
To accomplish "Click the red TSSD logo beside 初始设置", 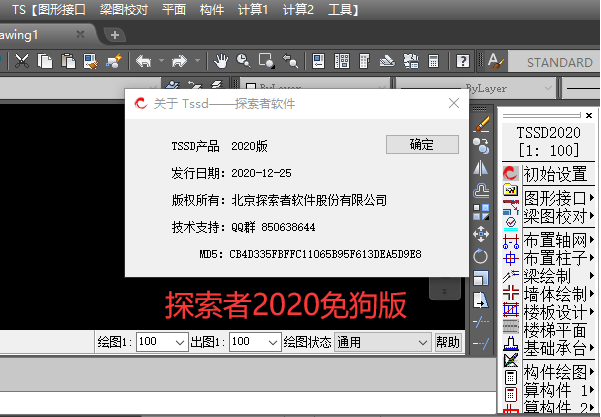I will 511,173.
